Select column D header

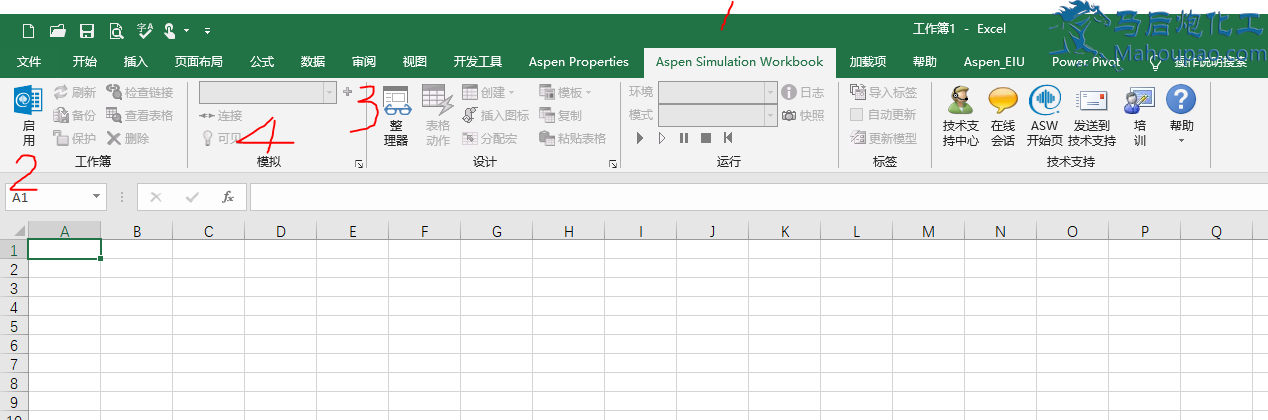tap(280, 232)
